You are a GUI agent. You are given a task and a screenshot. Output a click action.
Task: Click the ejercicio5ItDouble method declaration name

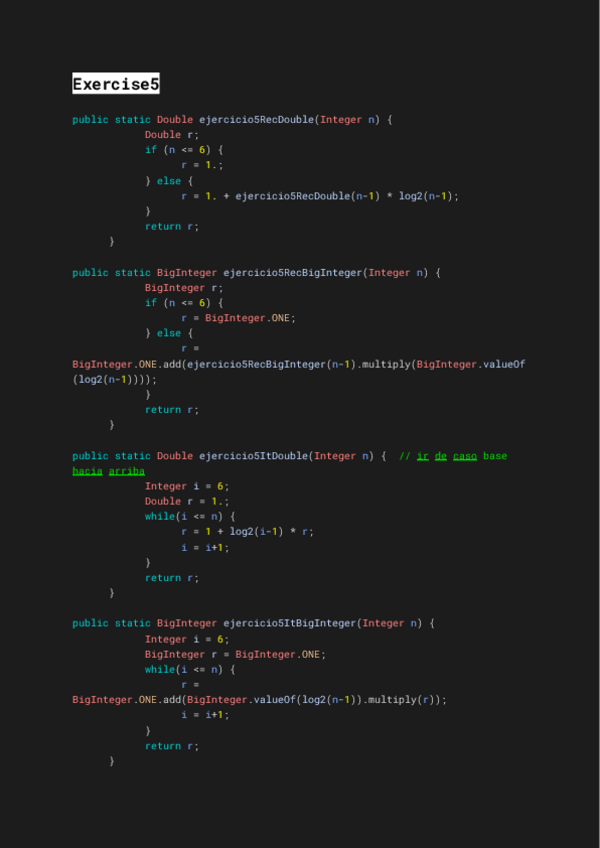[x=254, y=456]
